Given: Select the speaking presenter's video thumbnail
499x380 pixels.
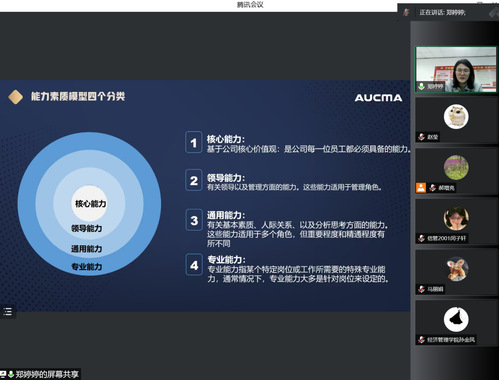Looking at the screenshot, I should 456,69.
